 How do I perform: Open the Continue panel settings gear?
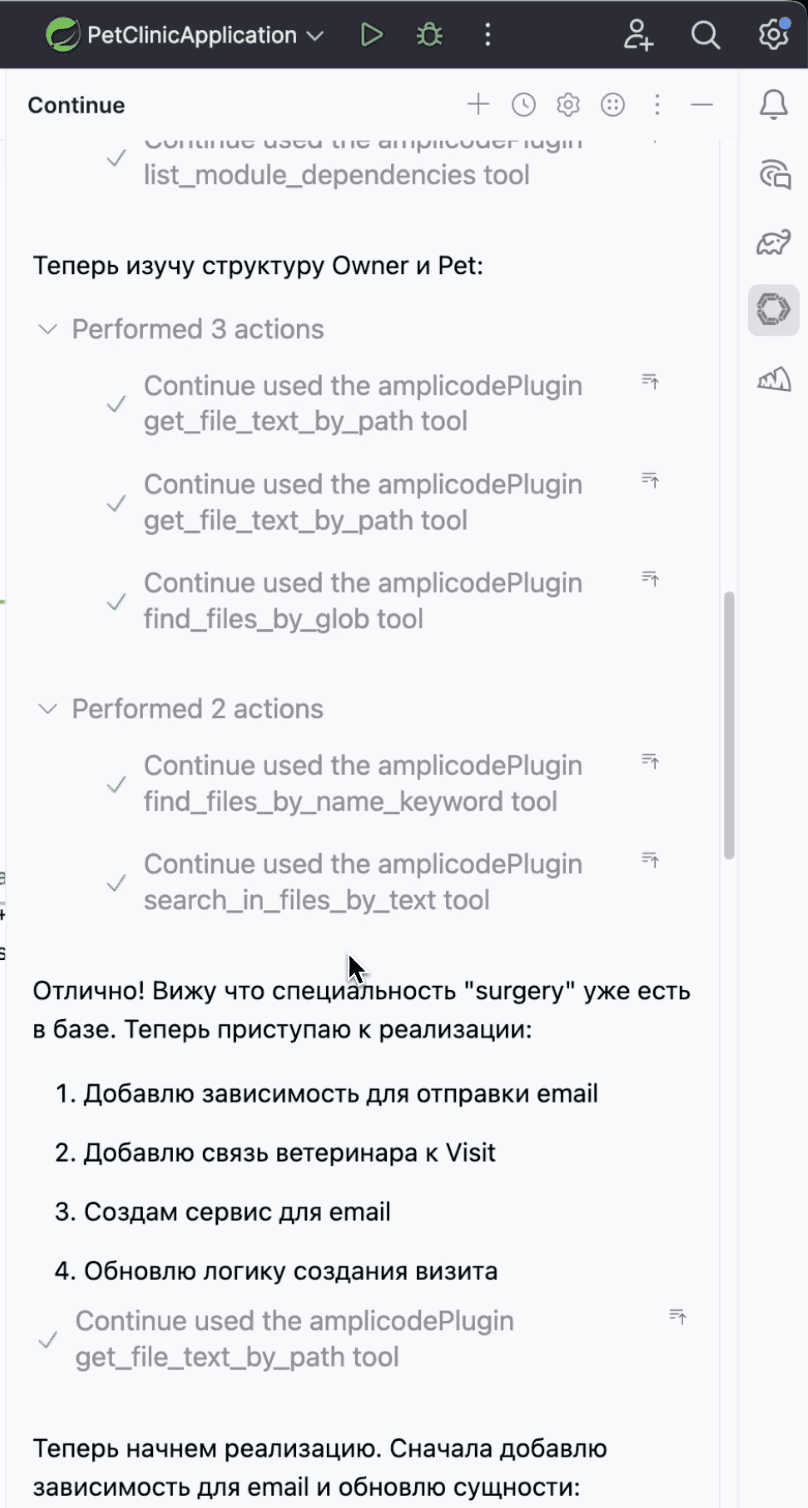tap(567, 104)
